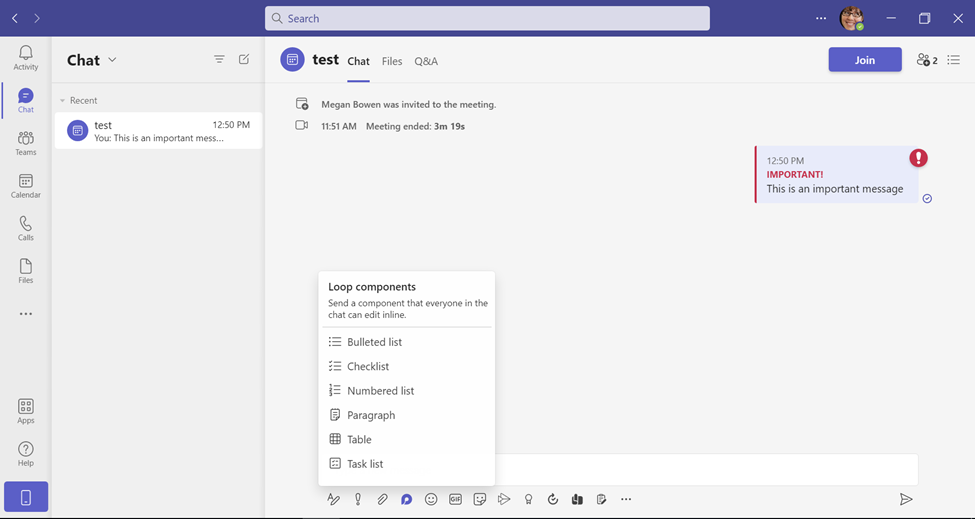Click the Stream paper-plane icon in the compose toolbar
975x519 pixels.
click(x=504, y=499)
